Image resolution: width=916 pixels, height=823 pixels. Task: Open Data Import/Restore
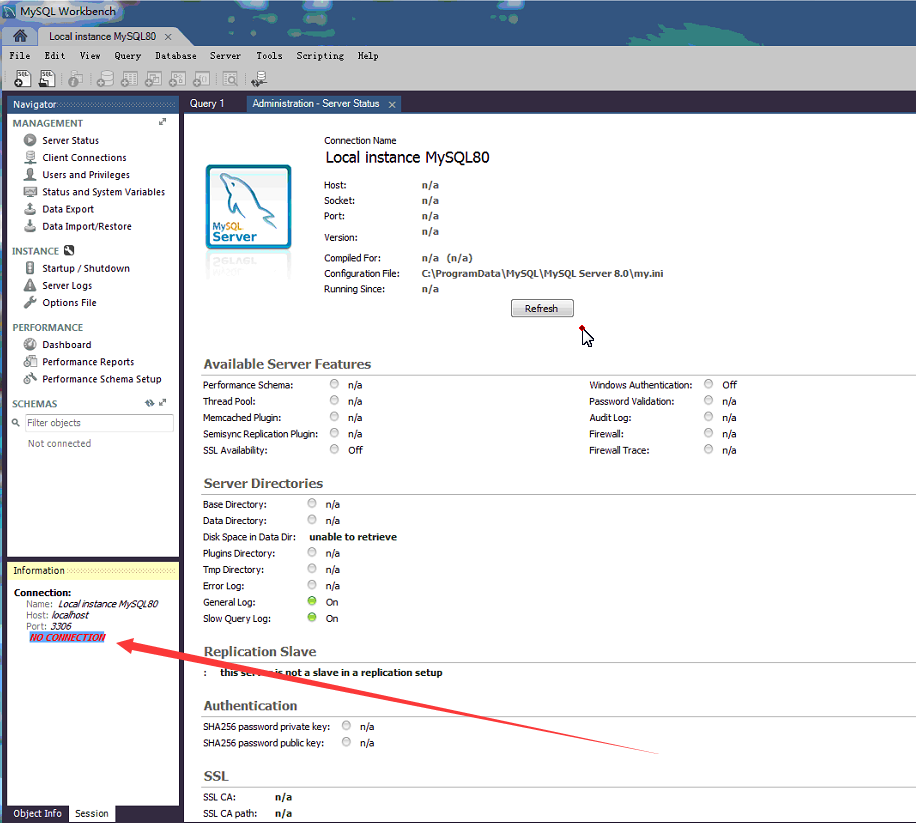(86, 226)
